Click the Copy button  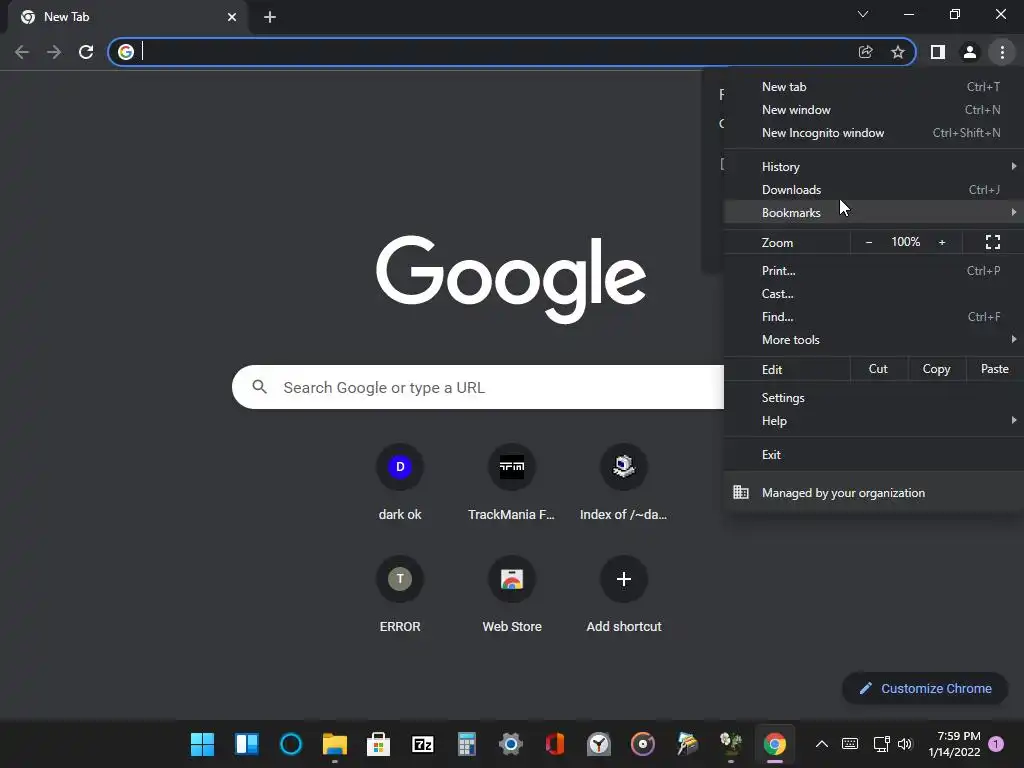click(x=936, y=369)
